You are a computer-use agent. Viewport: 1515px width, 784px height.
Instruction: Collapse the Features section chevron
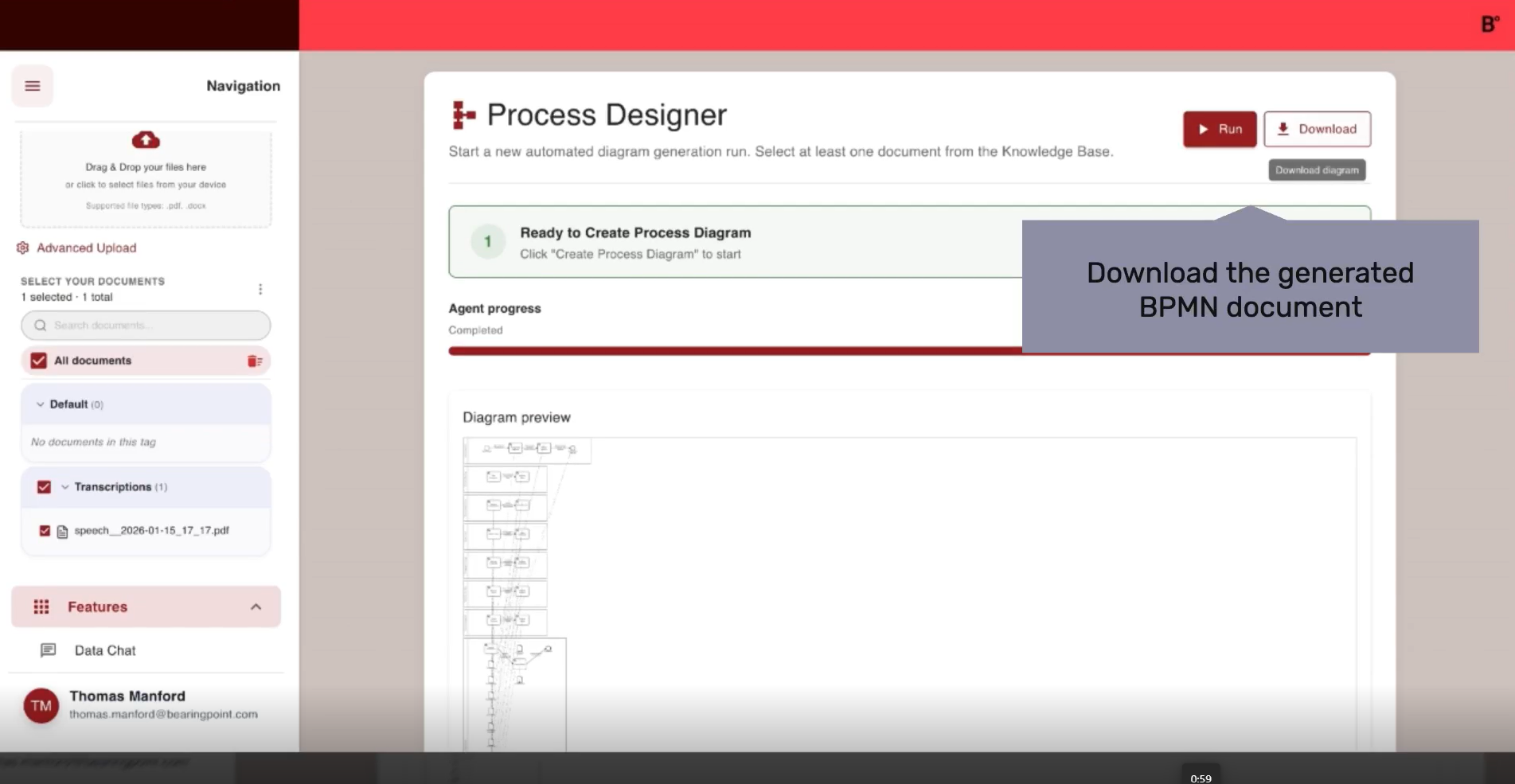256,607
